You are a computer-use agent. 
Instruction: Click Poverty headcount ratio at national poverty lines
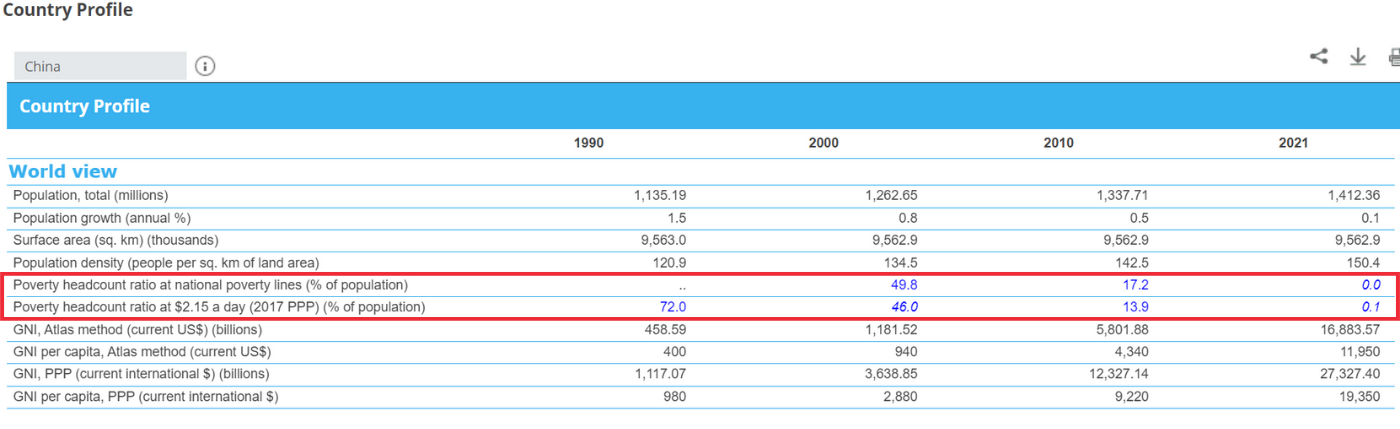(211, 285)
